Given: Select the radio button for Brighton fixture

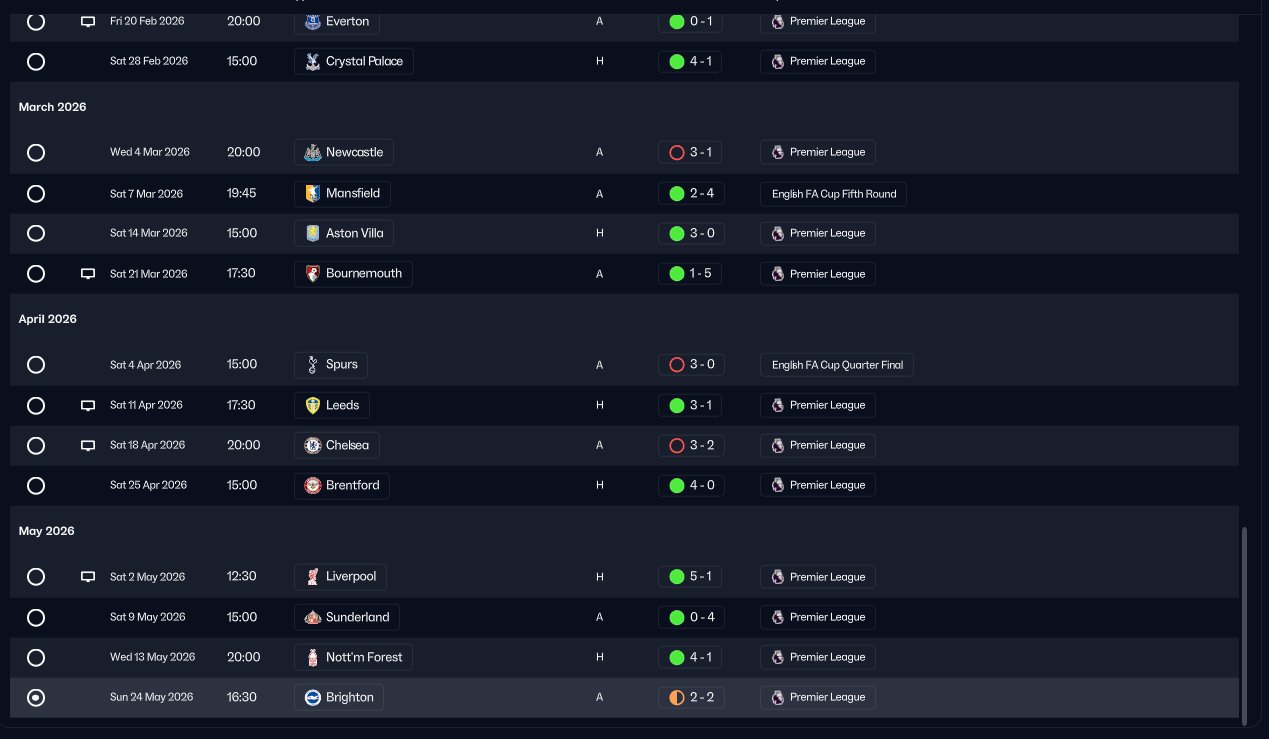Looking at the screenshot, I should [x=36, y=697].
